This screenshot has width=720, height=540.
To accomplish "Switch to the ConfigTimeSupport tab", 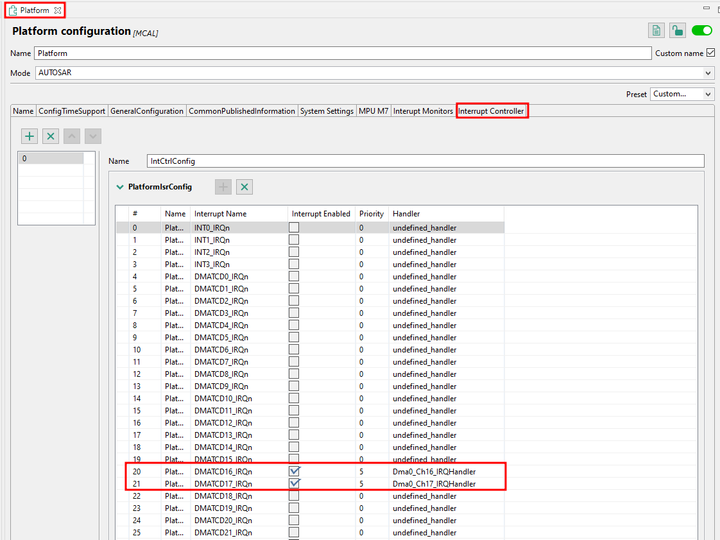I will pyautogui.click(x=72, y=111).
